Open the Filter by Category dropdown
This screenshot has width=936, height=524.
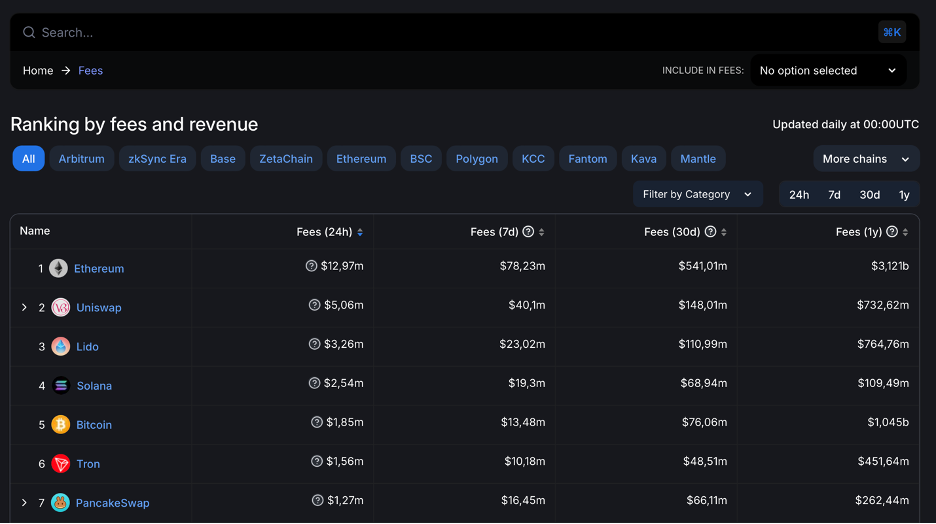(x=697, y=194)
